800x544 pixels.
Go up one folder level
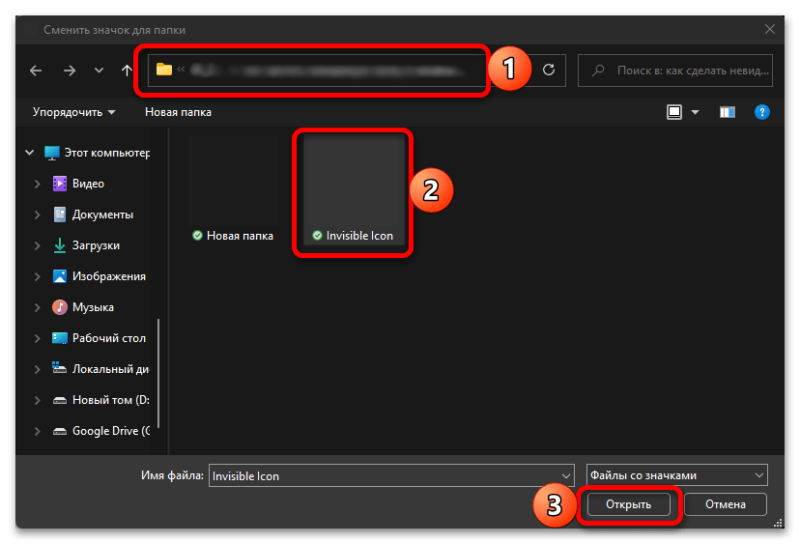pos(126,70)
